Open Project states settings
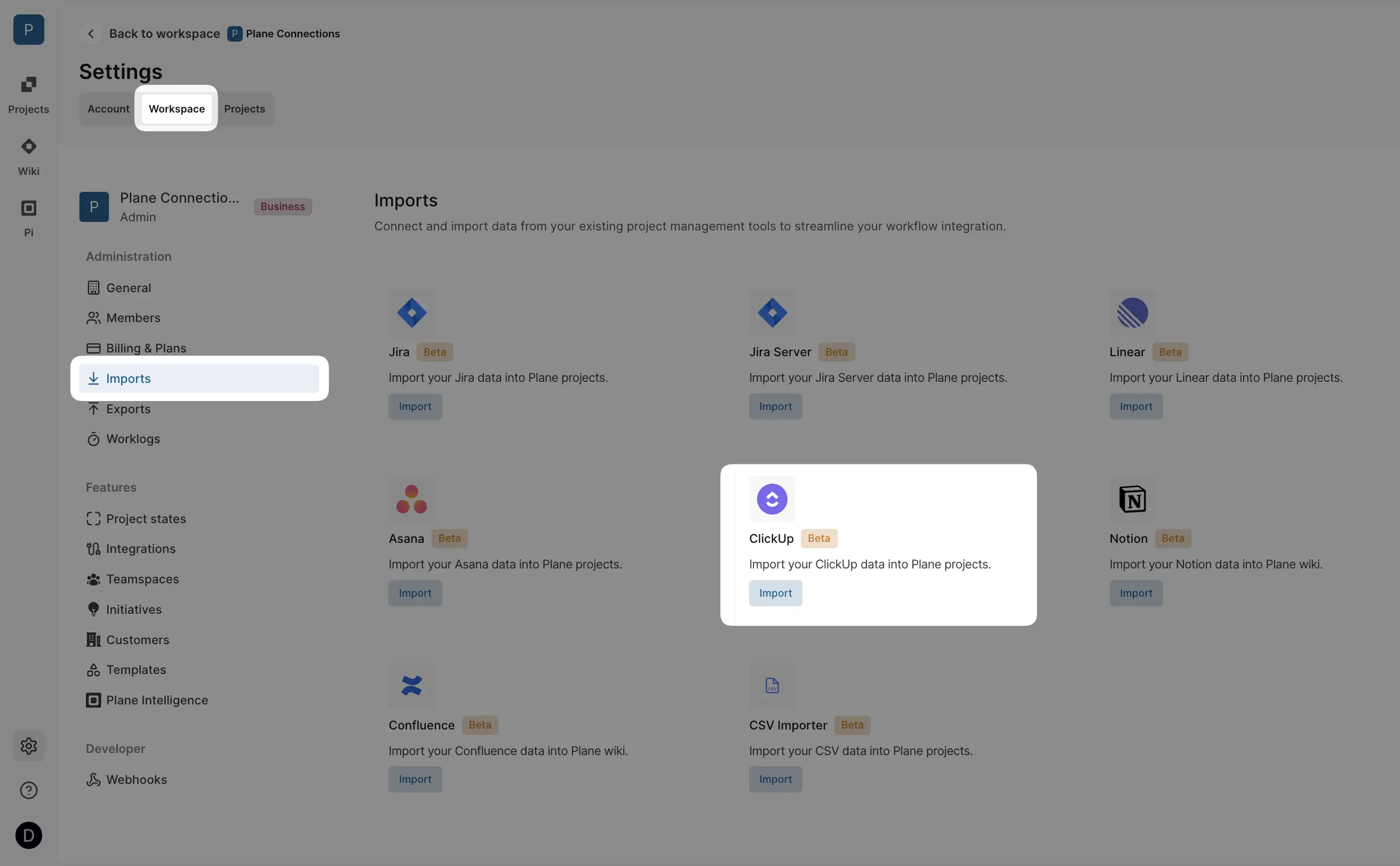 click(x=199, y=519)
